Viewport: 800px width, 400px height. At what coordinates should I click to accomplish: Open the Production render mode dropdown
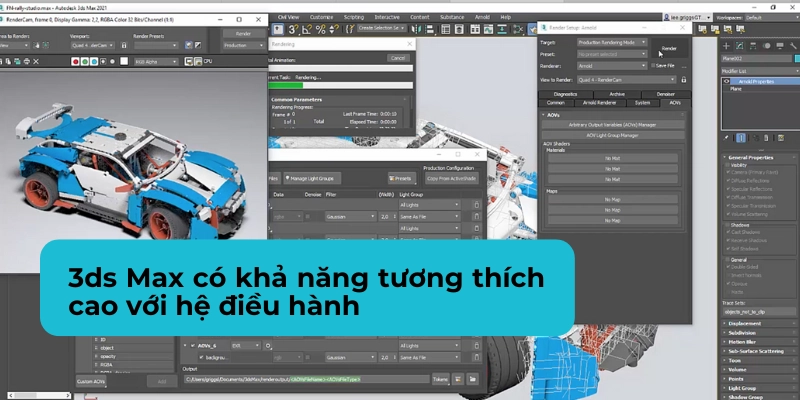pos(244,45)
